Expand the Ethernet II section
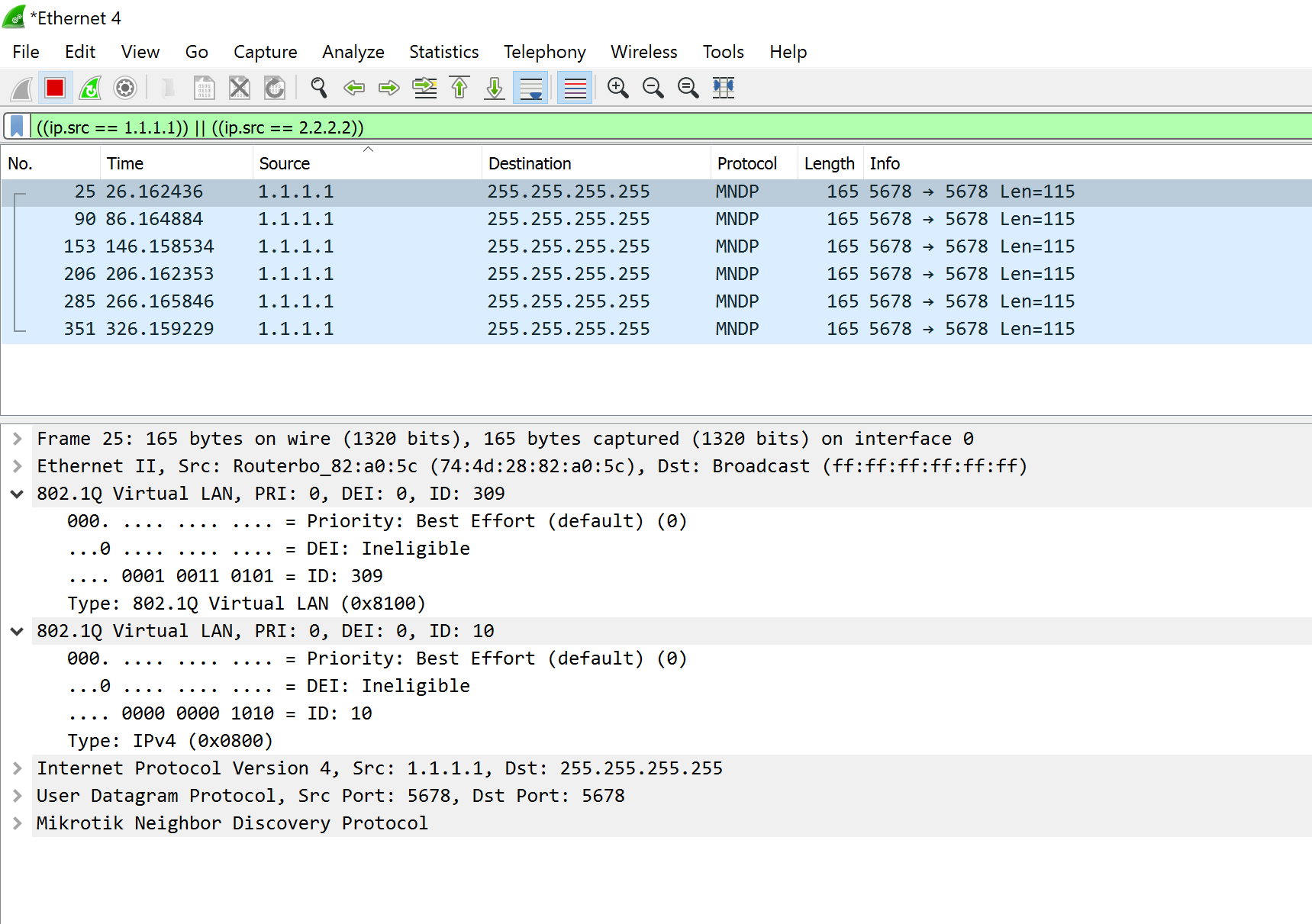The image size is (1312, 924). pos(17,466)
